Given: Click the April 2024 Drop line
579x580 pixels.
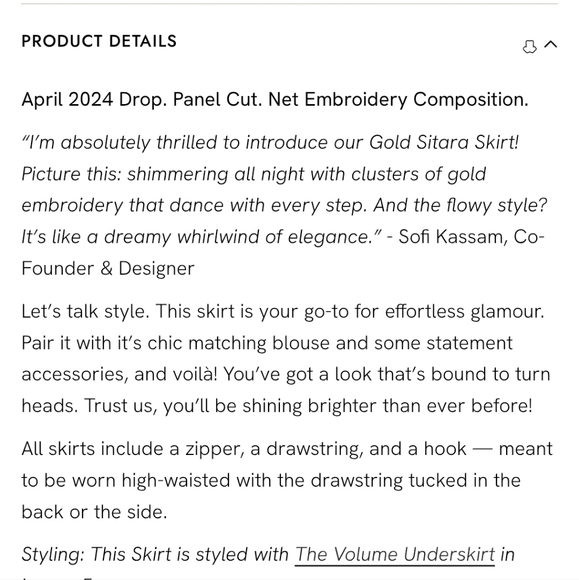Looking at the screenshot, I should (275, 100).
